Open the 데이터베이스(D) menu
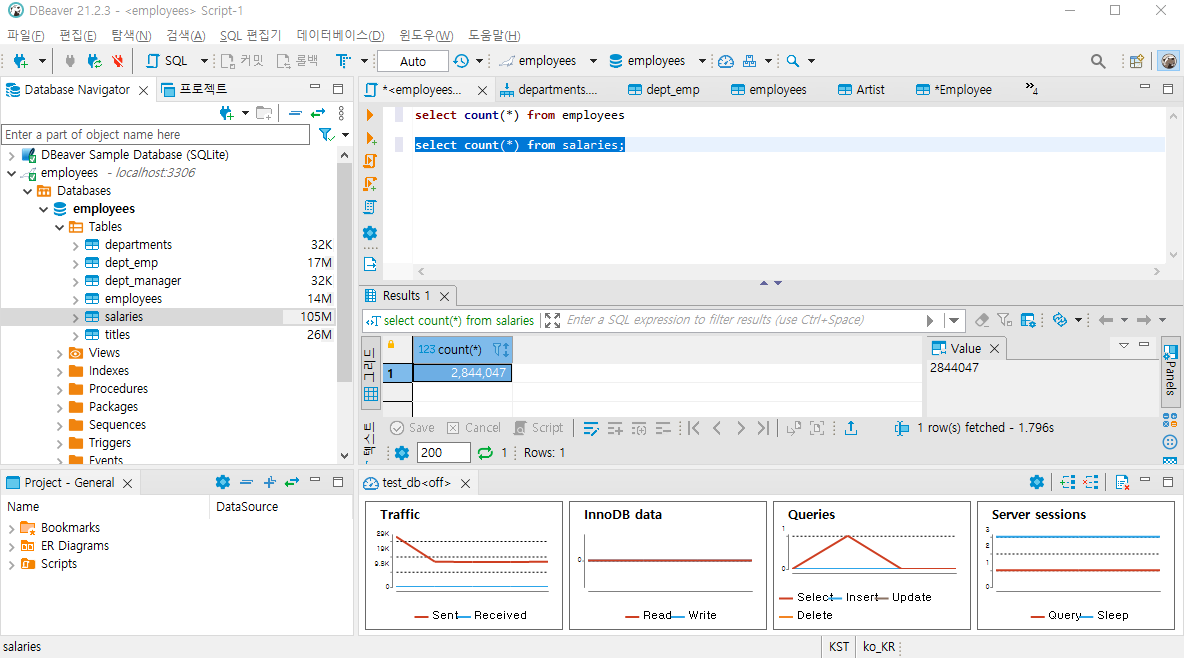The height and width of the screenshot is (658, 1184). (x=340, y=36)
